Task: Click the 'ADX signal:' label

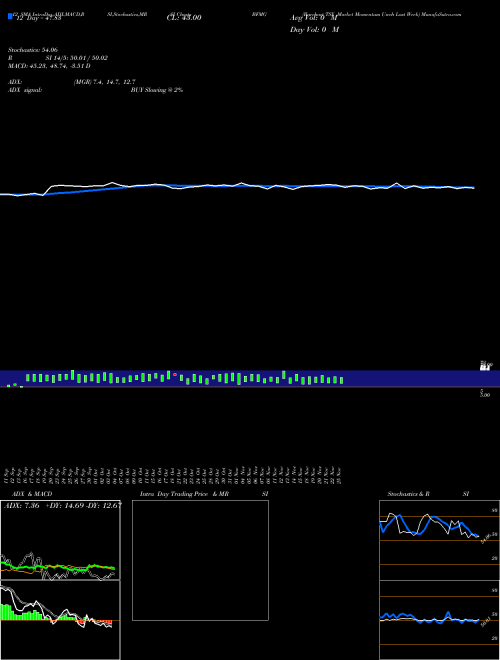Action: (25, 90)
